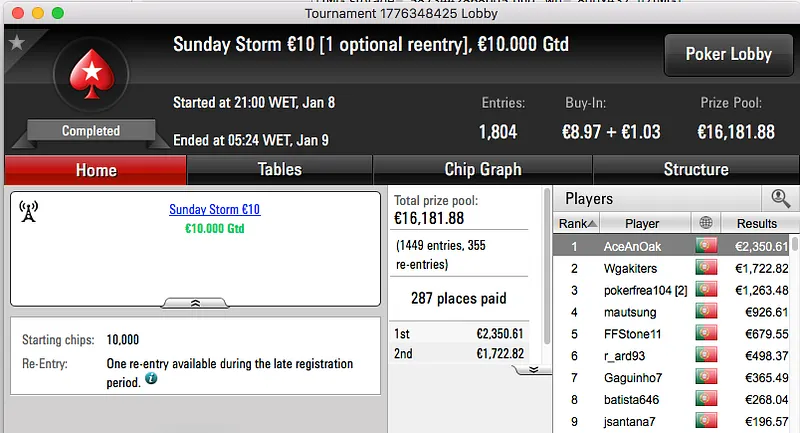Viewport: 800px width, 433px height.
Task: Open player search magnifier icon
Action: [x=780, y=199]
